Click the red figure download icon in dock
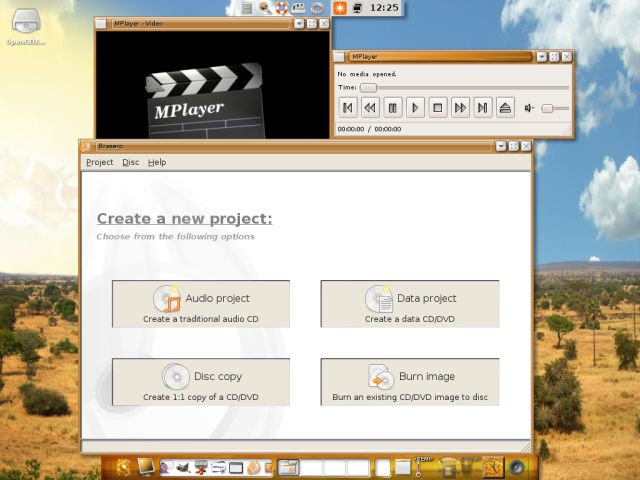Screen dimensions: 640x480 201,468
